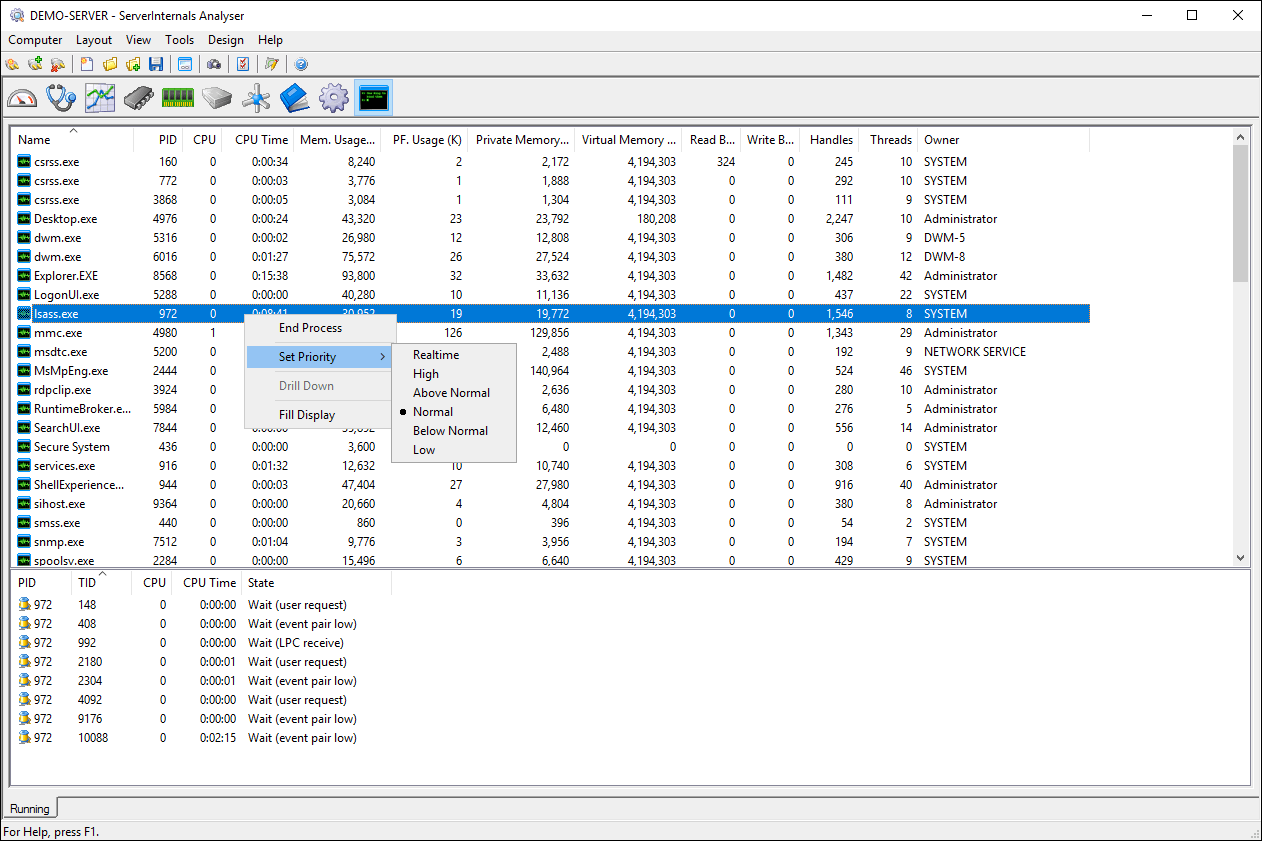
Task: Open the network hub view
Action: (x=256, y=98)
